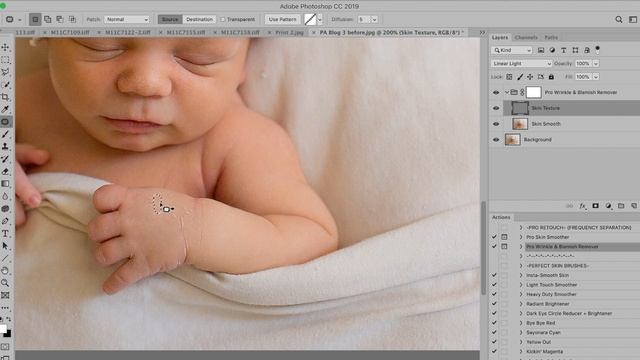This screenshot has height=360, width=640.
Task: Click the Use Pattern button
Action: 282,19
